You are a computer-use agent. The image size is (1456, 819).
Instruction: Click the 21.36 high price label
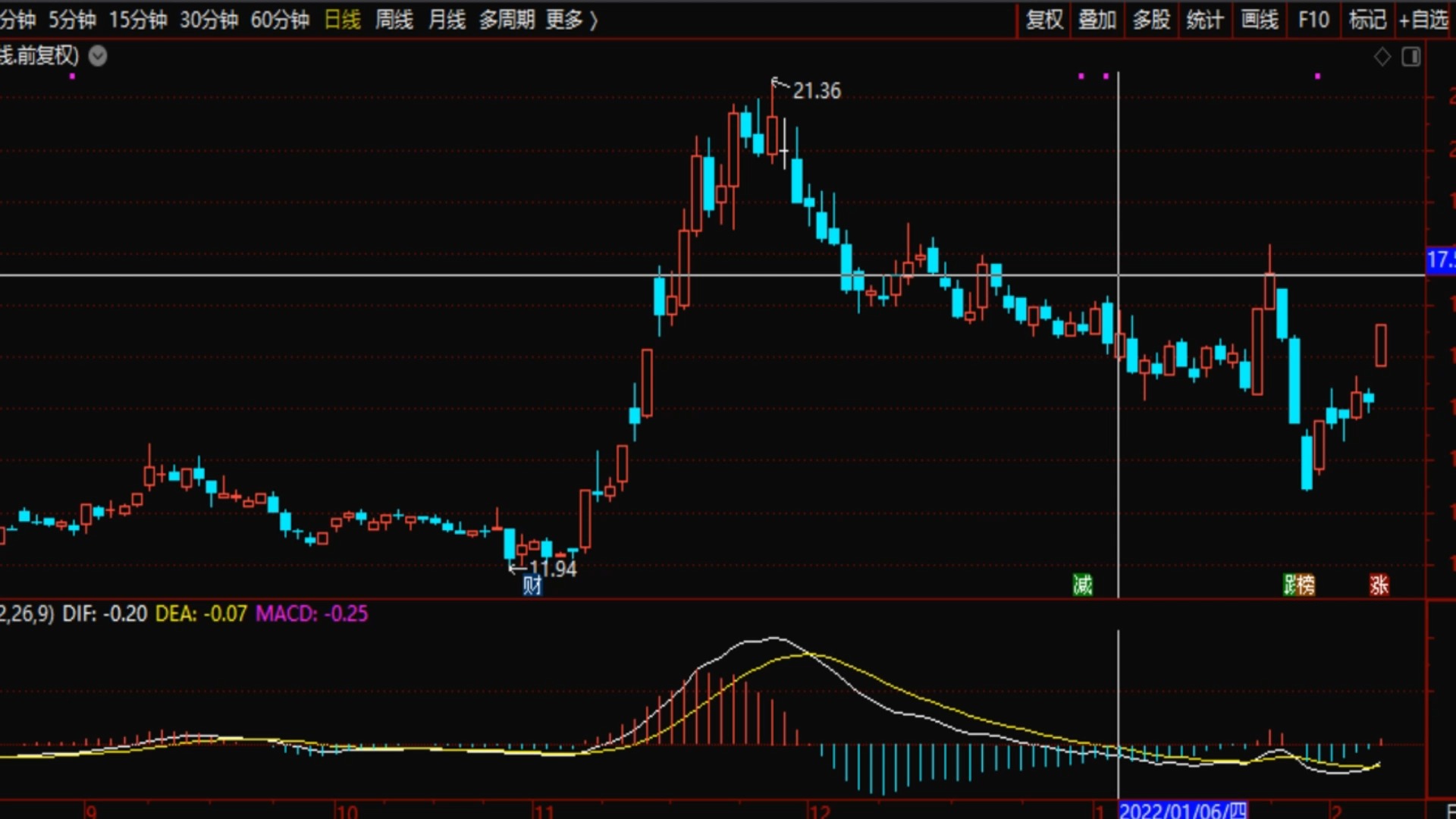817,91
